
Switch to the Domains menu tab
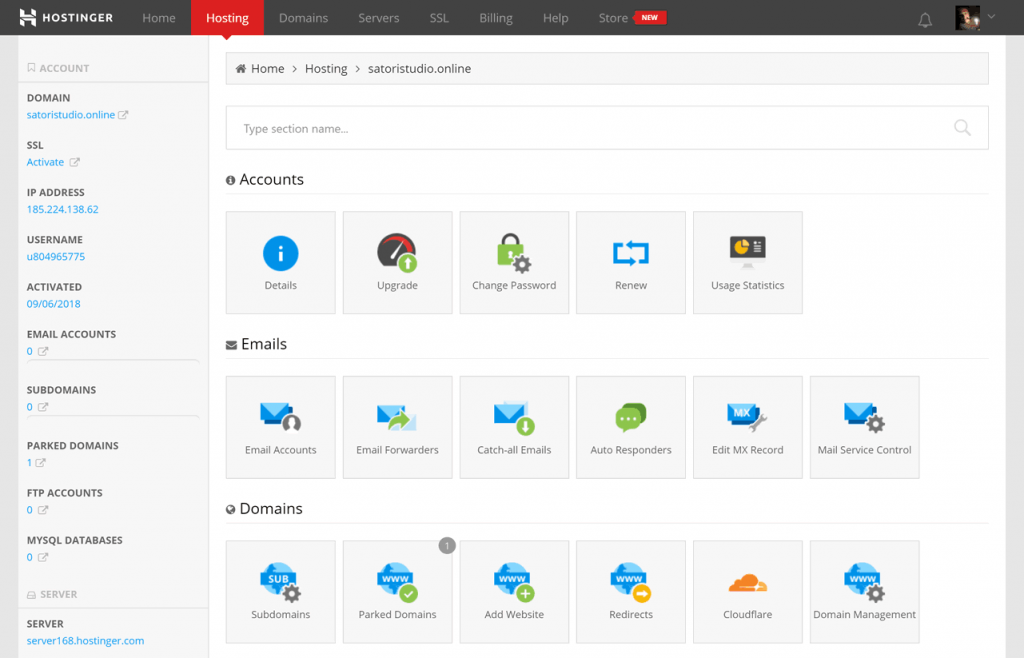pyautogui.click(x=303, y=18)
